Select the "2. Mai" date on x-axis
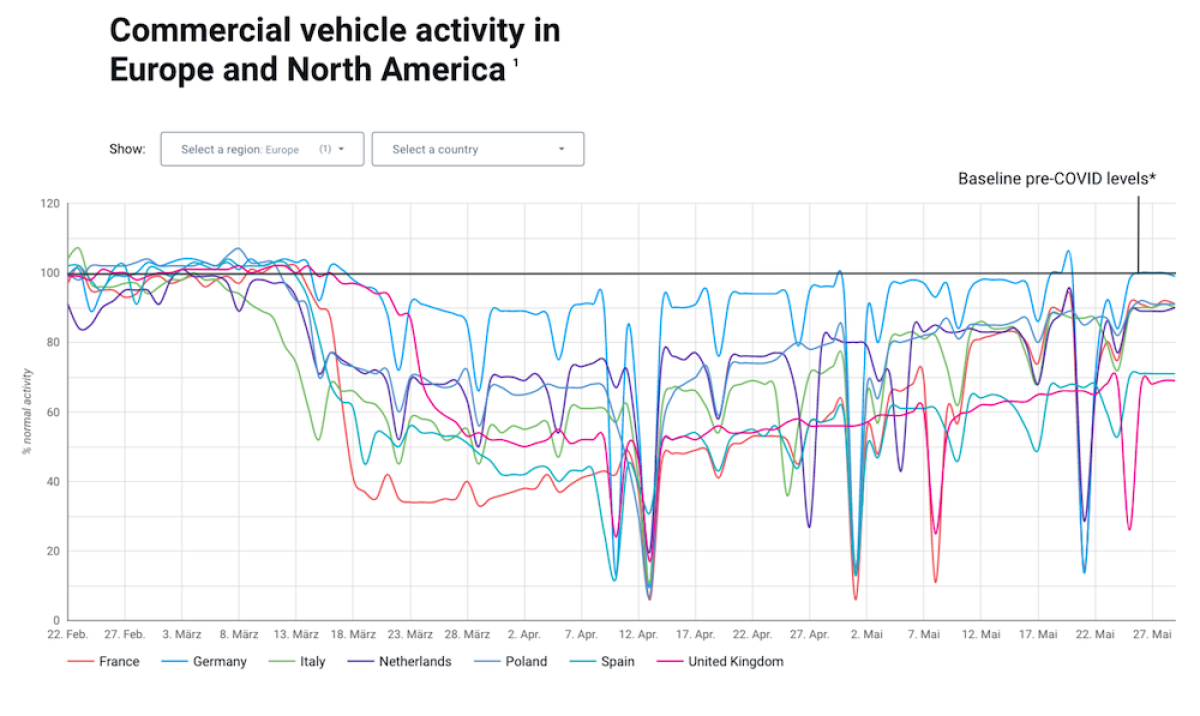This screenshot has height=716, width=1200. click(x=866, y=634)
